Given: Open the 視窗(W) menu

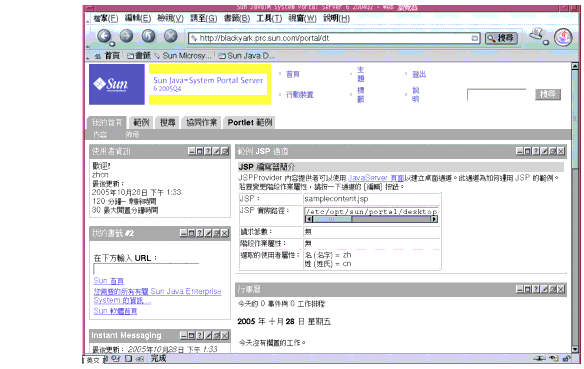Looking at the screenshot, I should click(302, 18).
